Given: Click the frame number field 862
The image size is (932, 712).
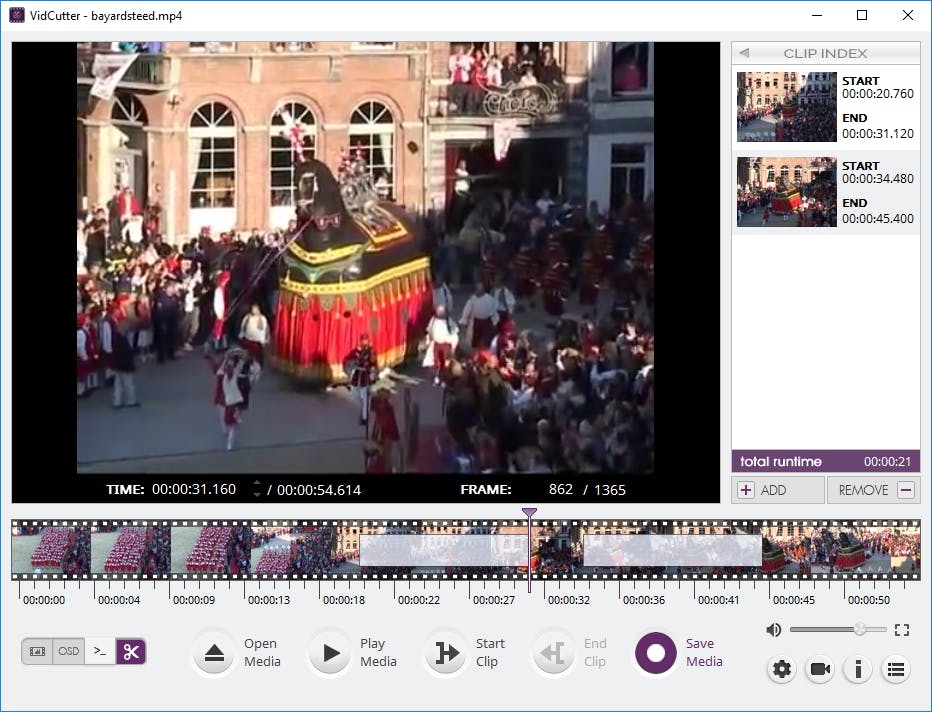Looking at the screenshot, I should pos(561,489).
